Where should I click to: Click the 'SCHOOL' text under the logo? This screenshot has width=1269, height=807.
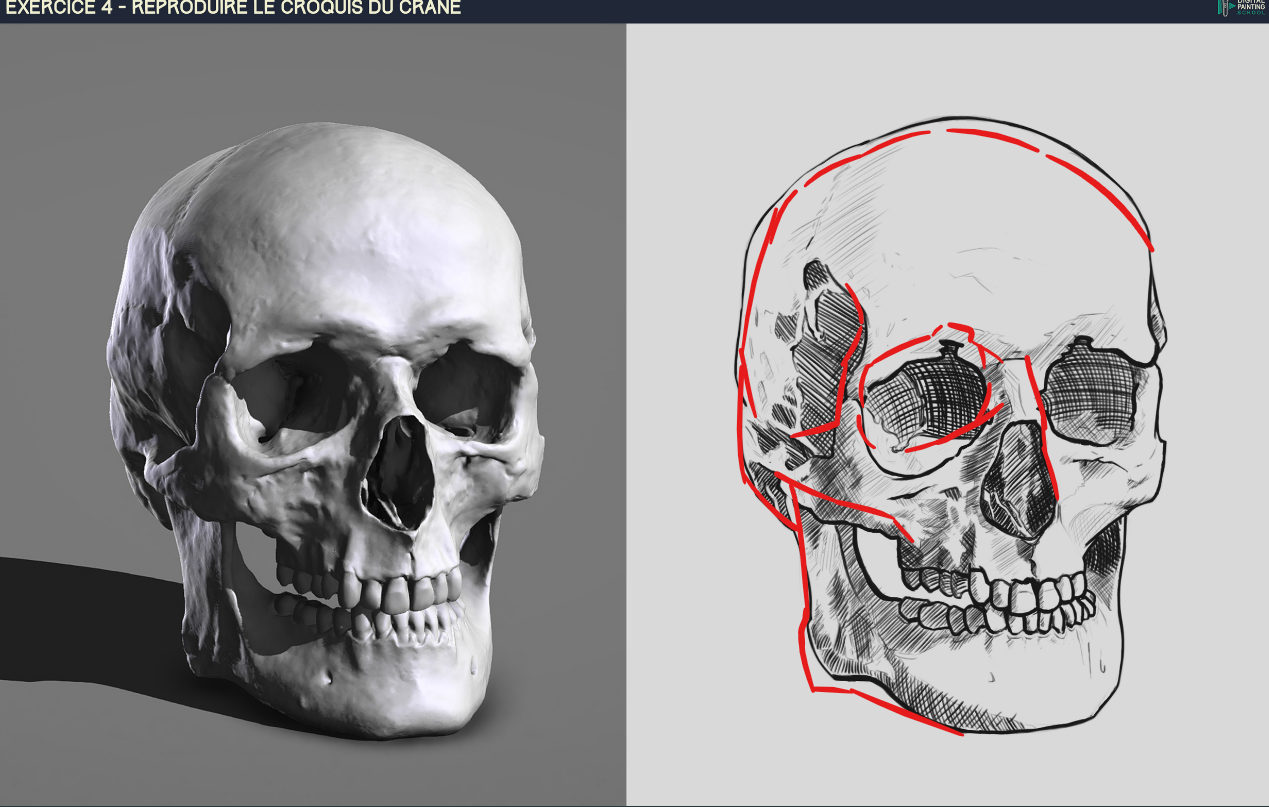tap(1251, 12)
